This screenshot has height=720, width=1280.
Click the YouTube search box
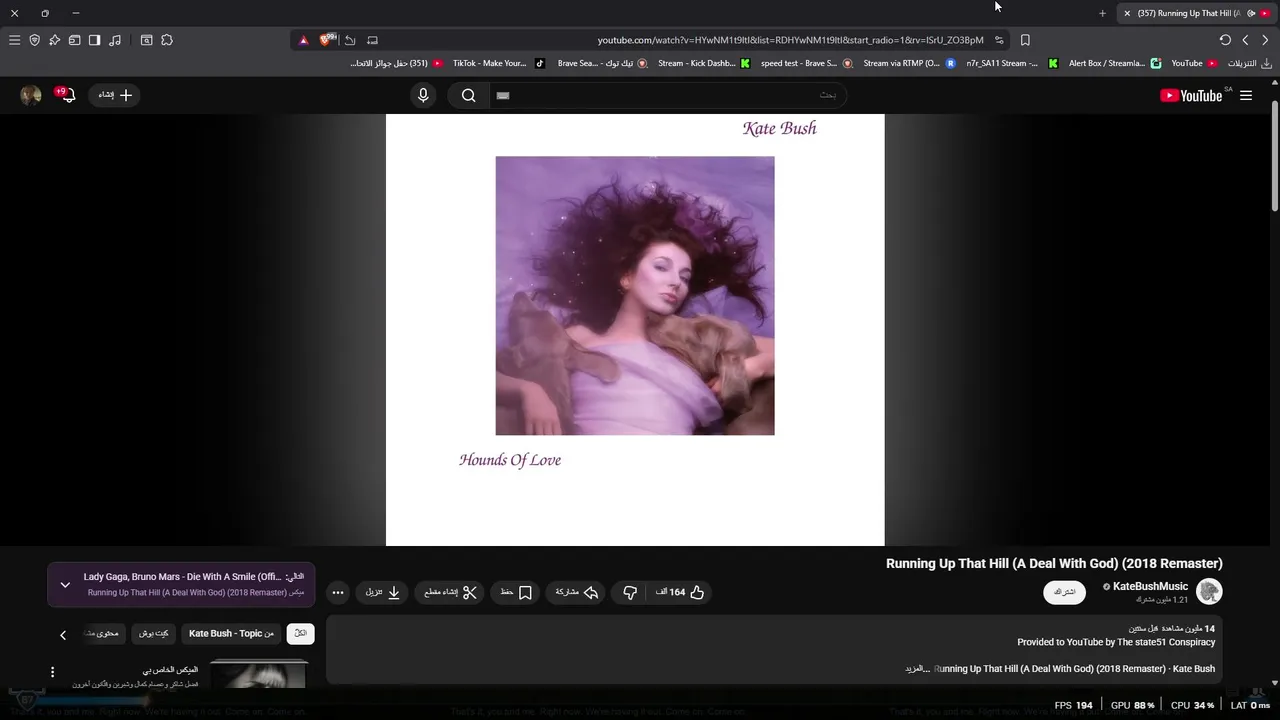click(668, 95)
